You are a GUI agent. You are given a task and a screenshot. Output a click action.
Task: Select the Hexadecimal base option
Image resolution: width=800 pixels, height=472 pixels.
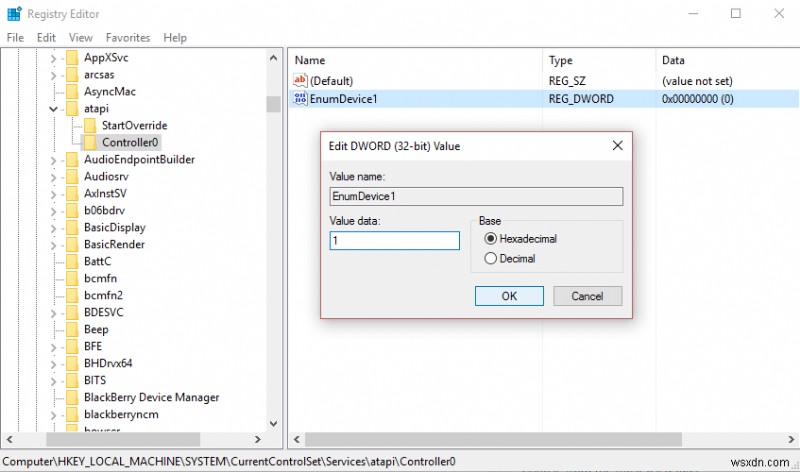click(x=520, y=238)
